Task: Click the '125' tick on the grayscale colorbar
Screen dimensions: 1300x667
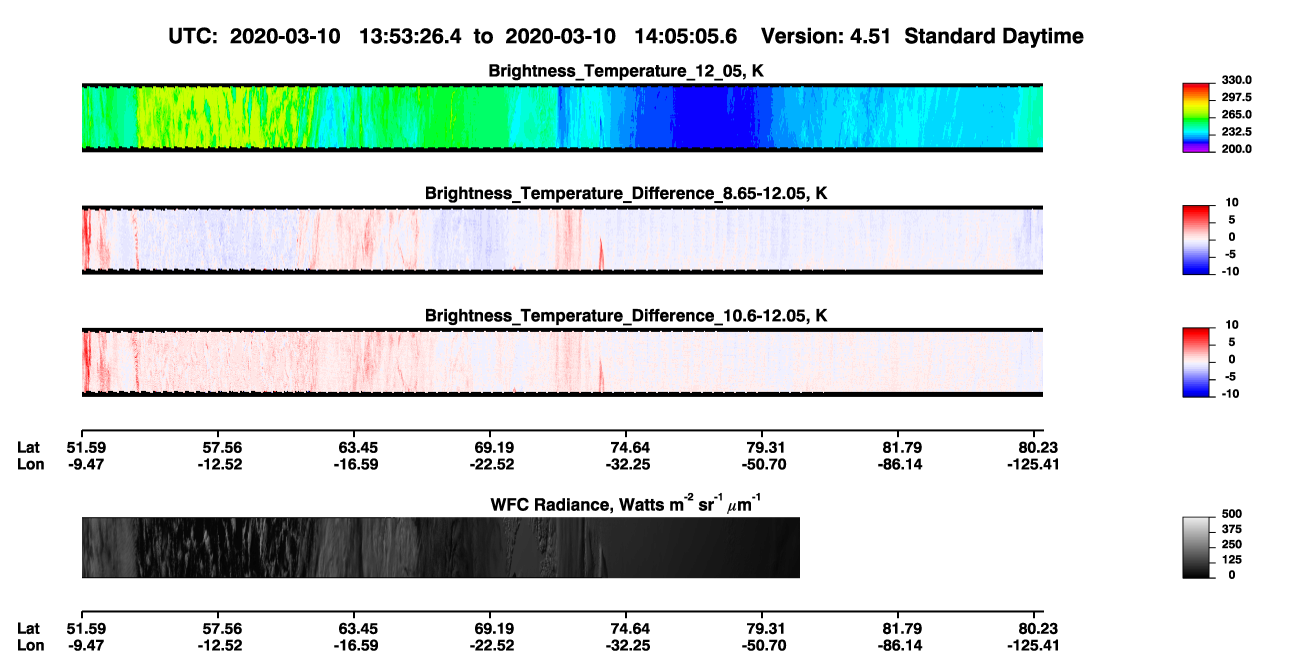Action: [1233, 559]
